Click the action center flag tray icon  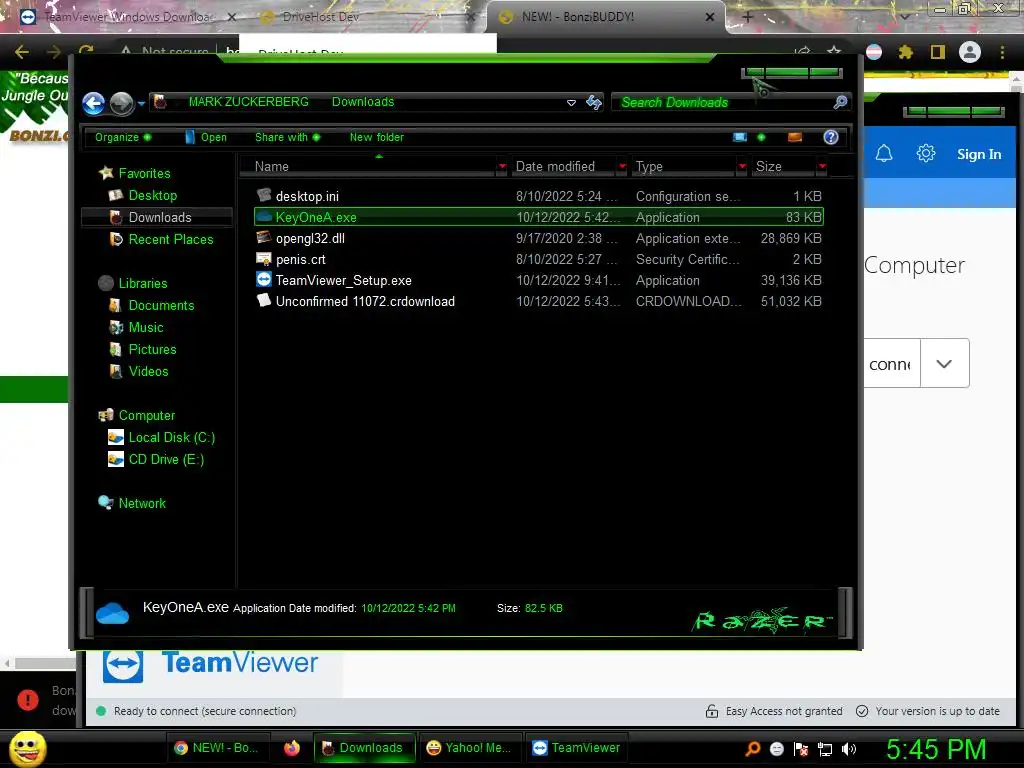[x=801, y=749]
